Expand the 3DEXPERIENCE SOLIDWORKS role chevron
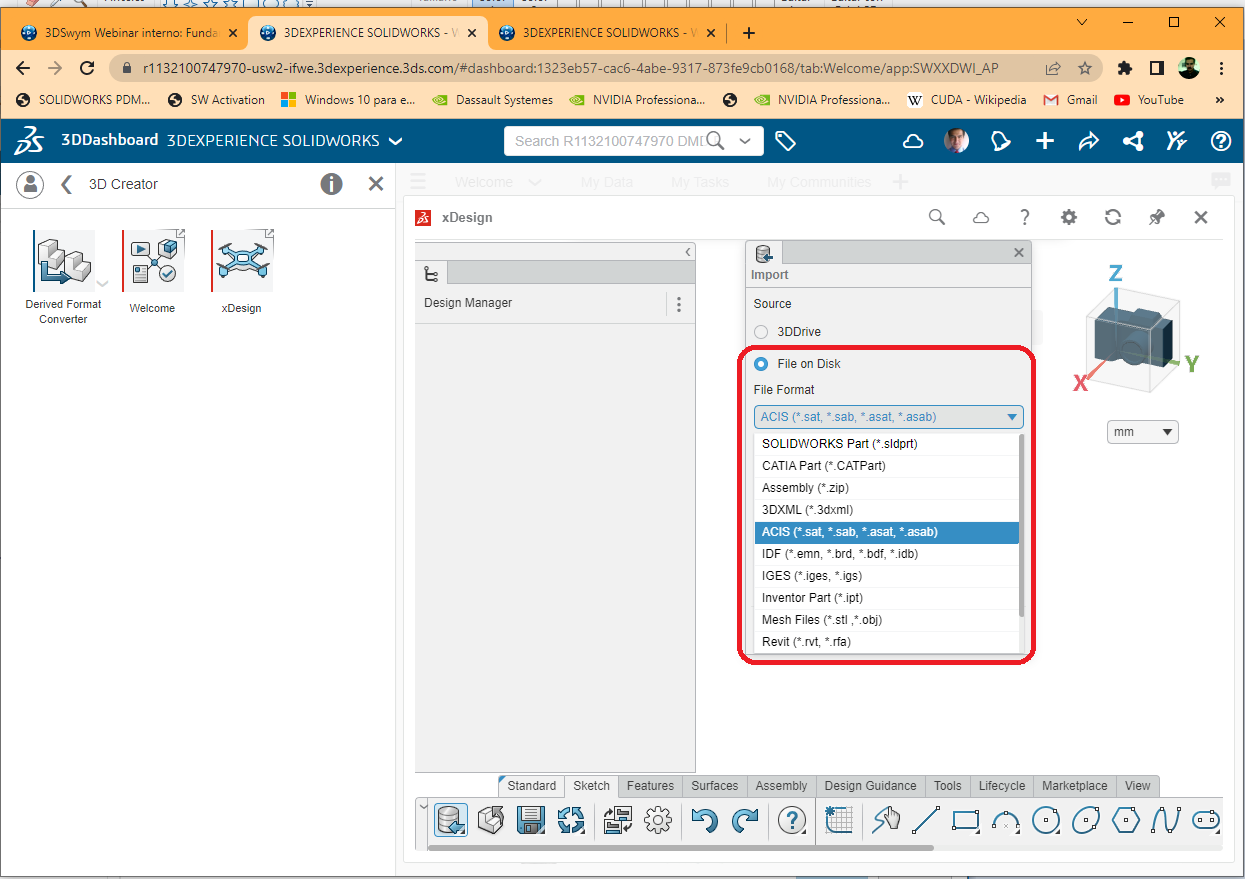This screenshot has height=879, width=1245. click(x=395, y=141)
